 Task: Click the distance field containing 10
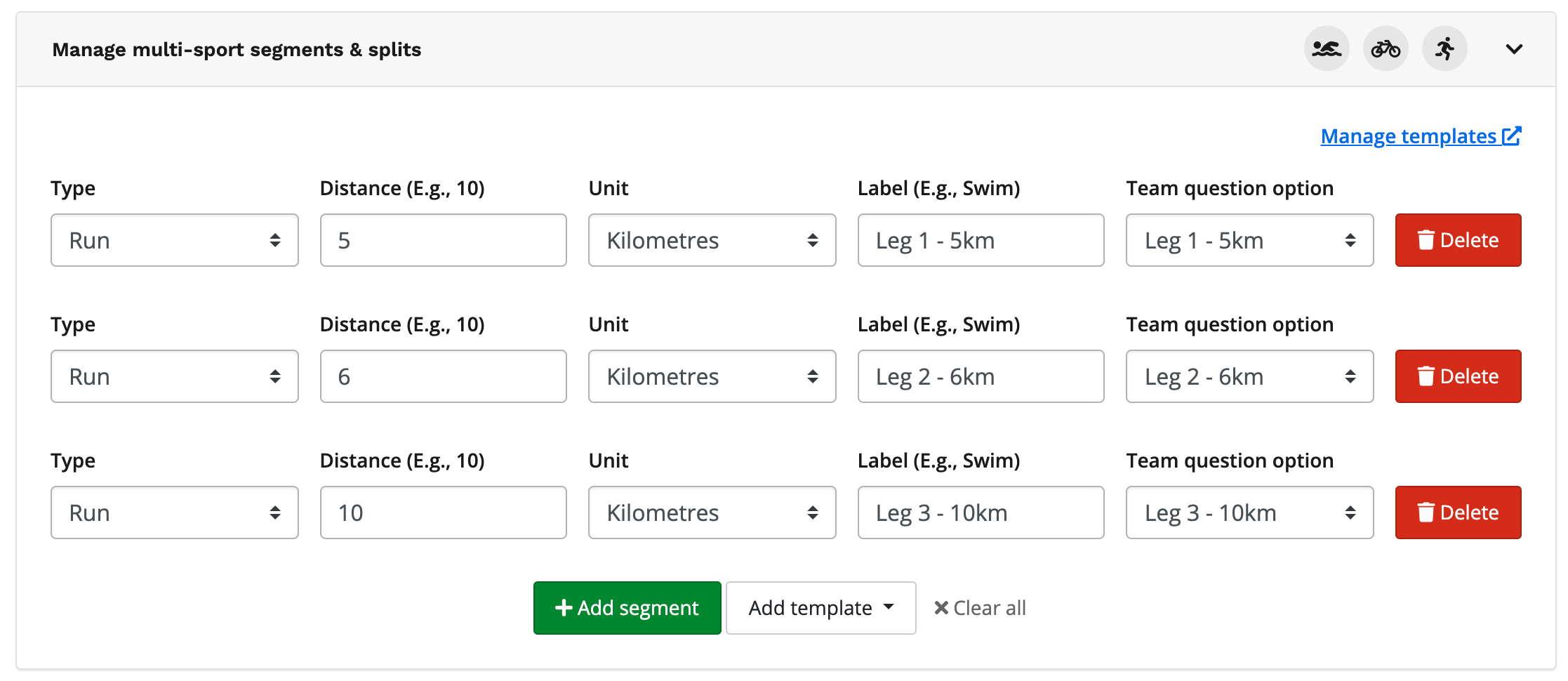[x=443, y=513]
